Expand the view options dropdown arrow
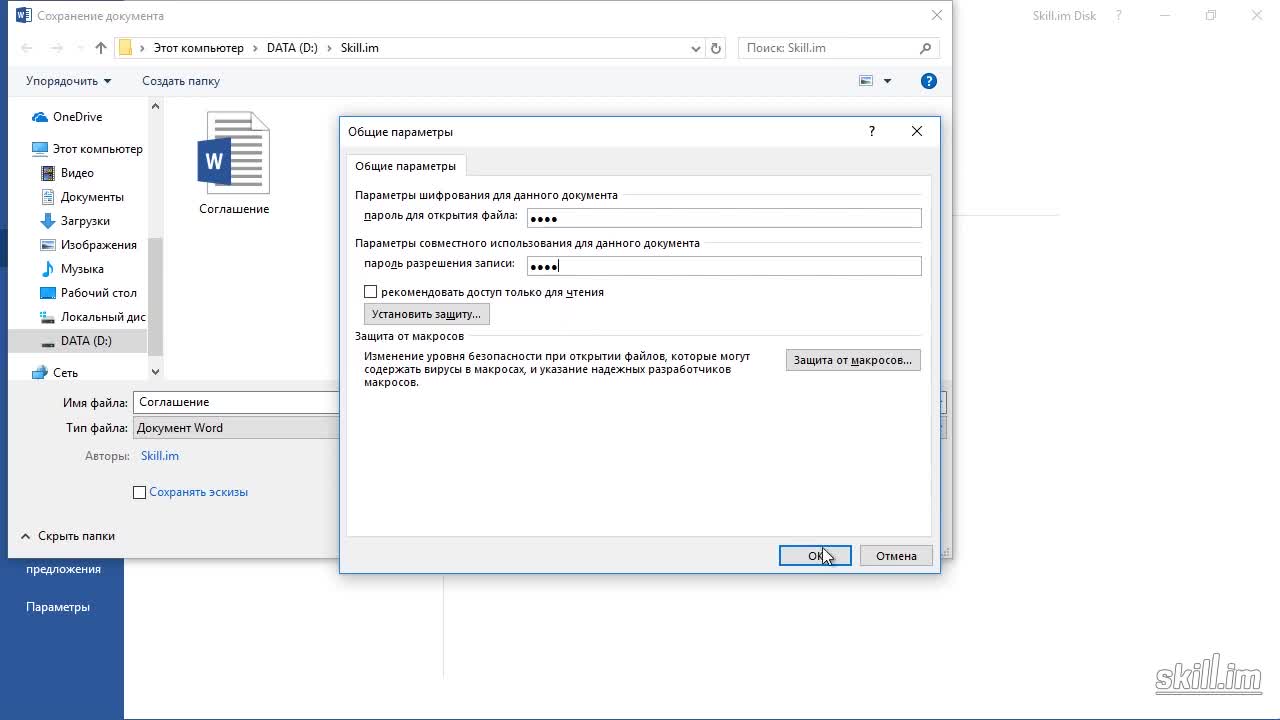The width and height of the screenshot is (1280, 720). 887,81
